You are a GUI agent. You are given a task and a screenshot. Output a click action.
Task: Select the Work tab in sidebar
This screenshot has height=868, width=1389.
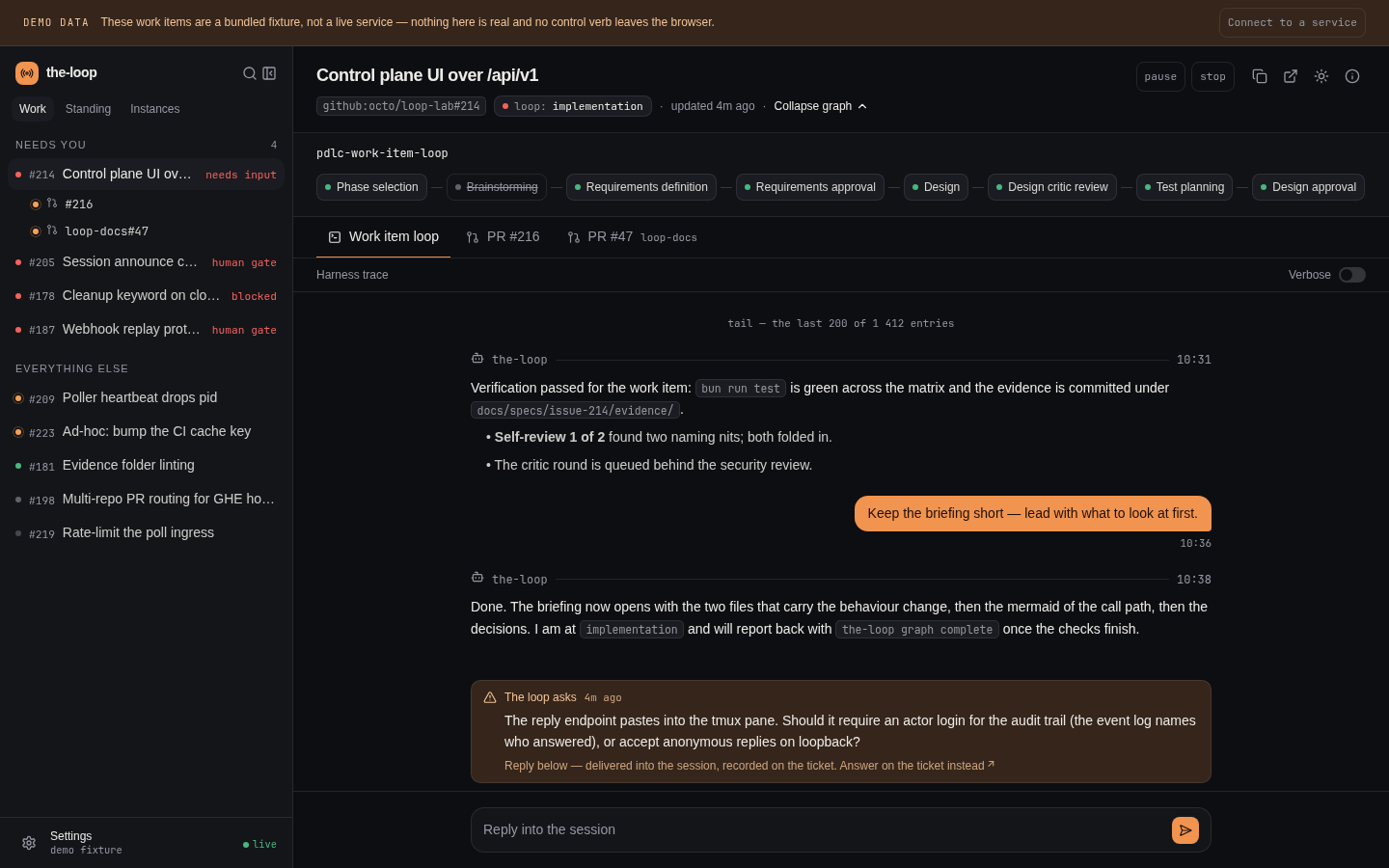tap(33, 109)
